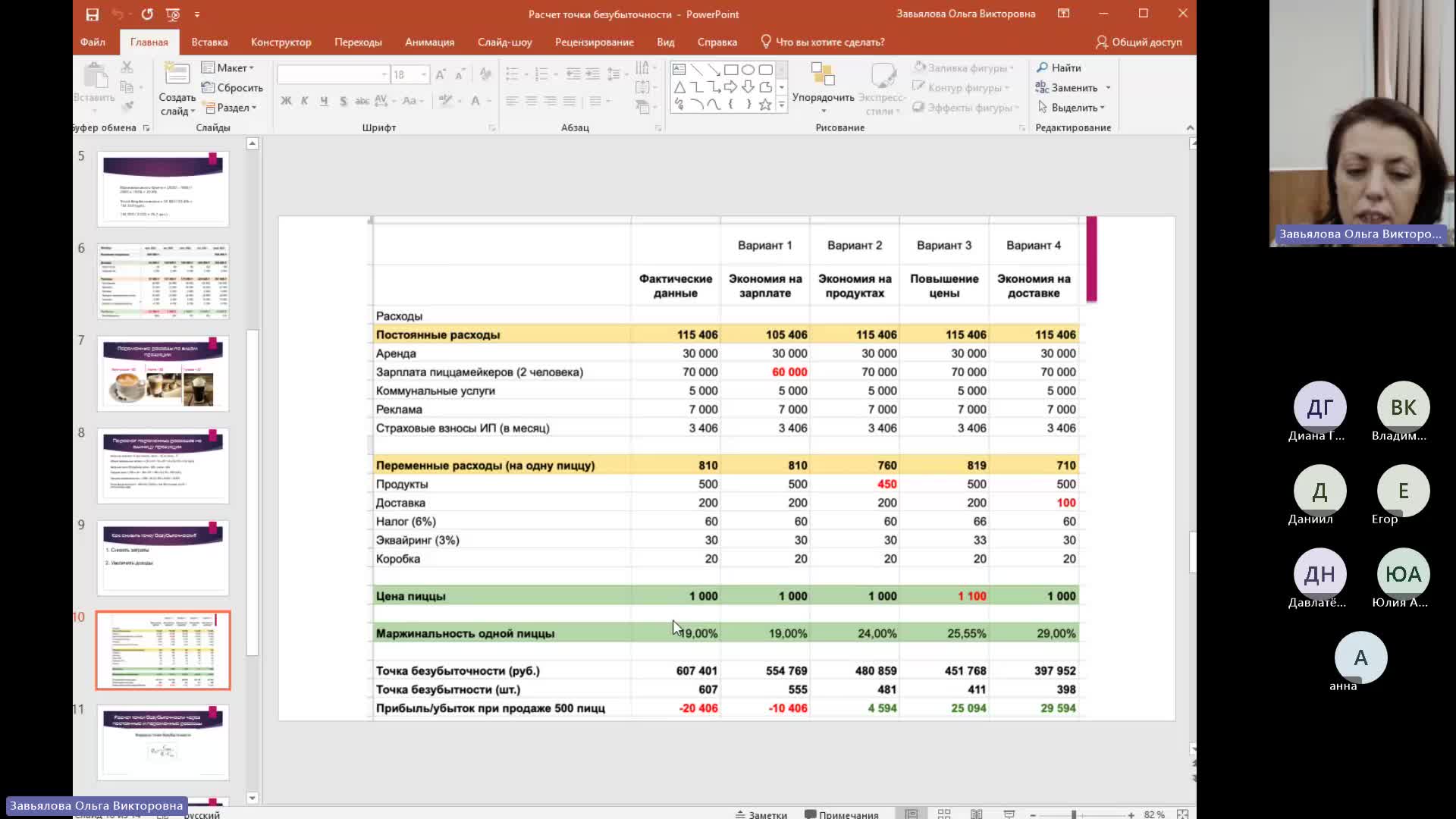This screenshot has height=819, width=1456.
Task: Switch to the Вставка tab
Action: [209, 42]
